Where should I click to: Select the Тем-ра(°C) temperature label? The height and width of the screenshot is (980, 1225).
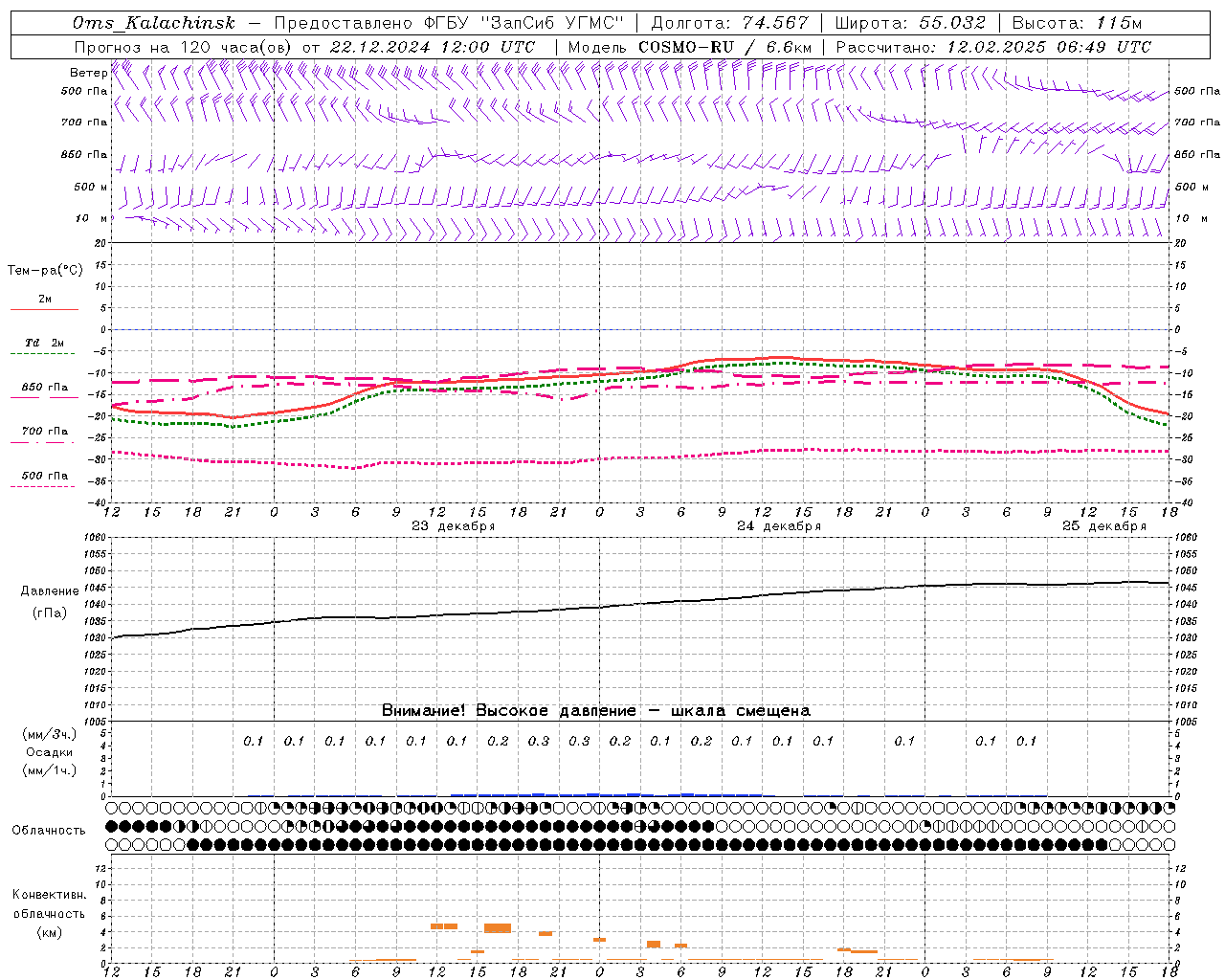45,271
